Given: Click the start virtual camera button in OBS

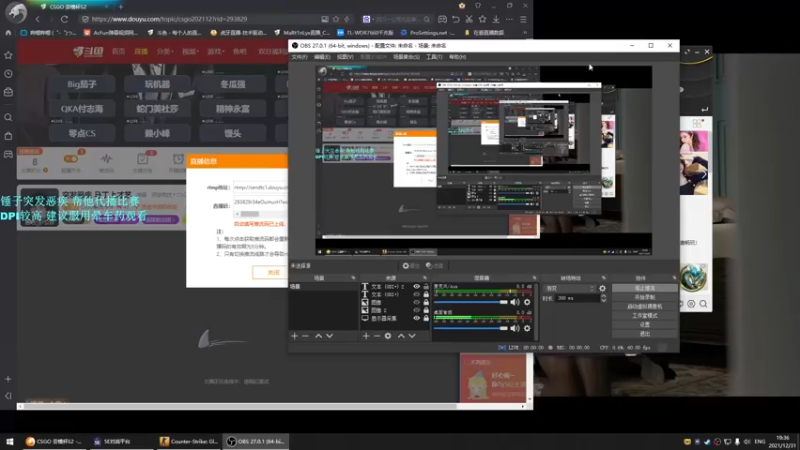Looking at the screenshot, I should coord(644,307).
